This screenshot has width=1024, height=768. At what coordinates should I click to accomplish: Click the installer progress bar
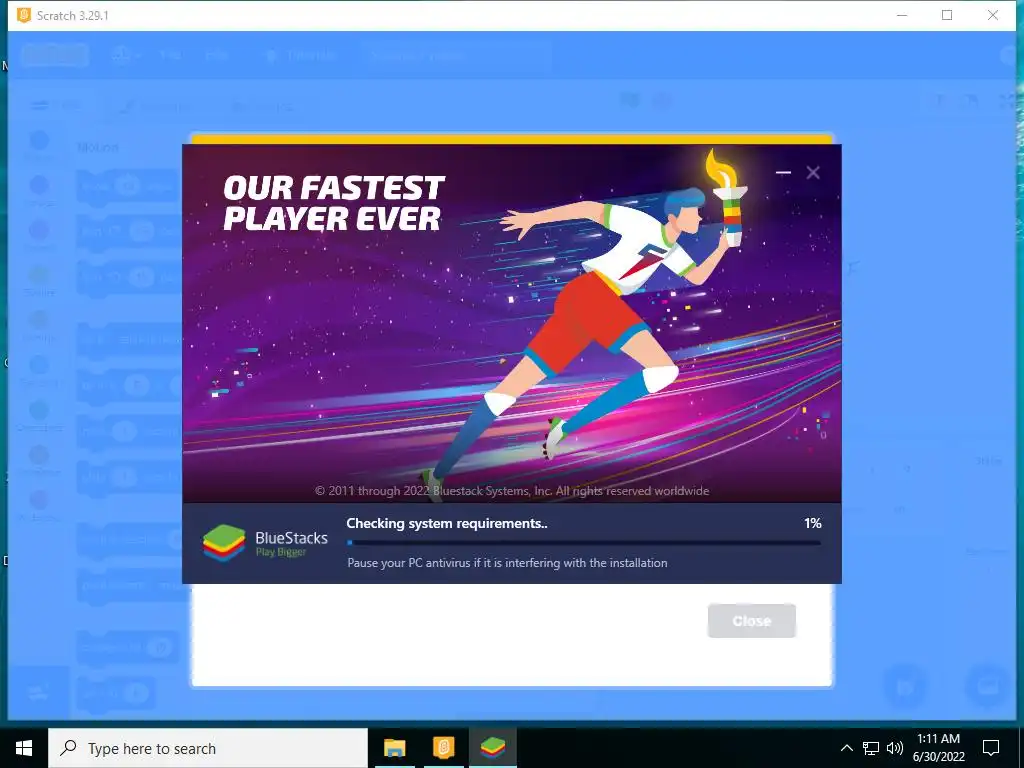click(584, 542)
